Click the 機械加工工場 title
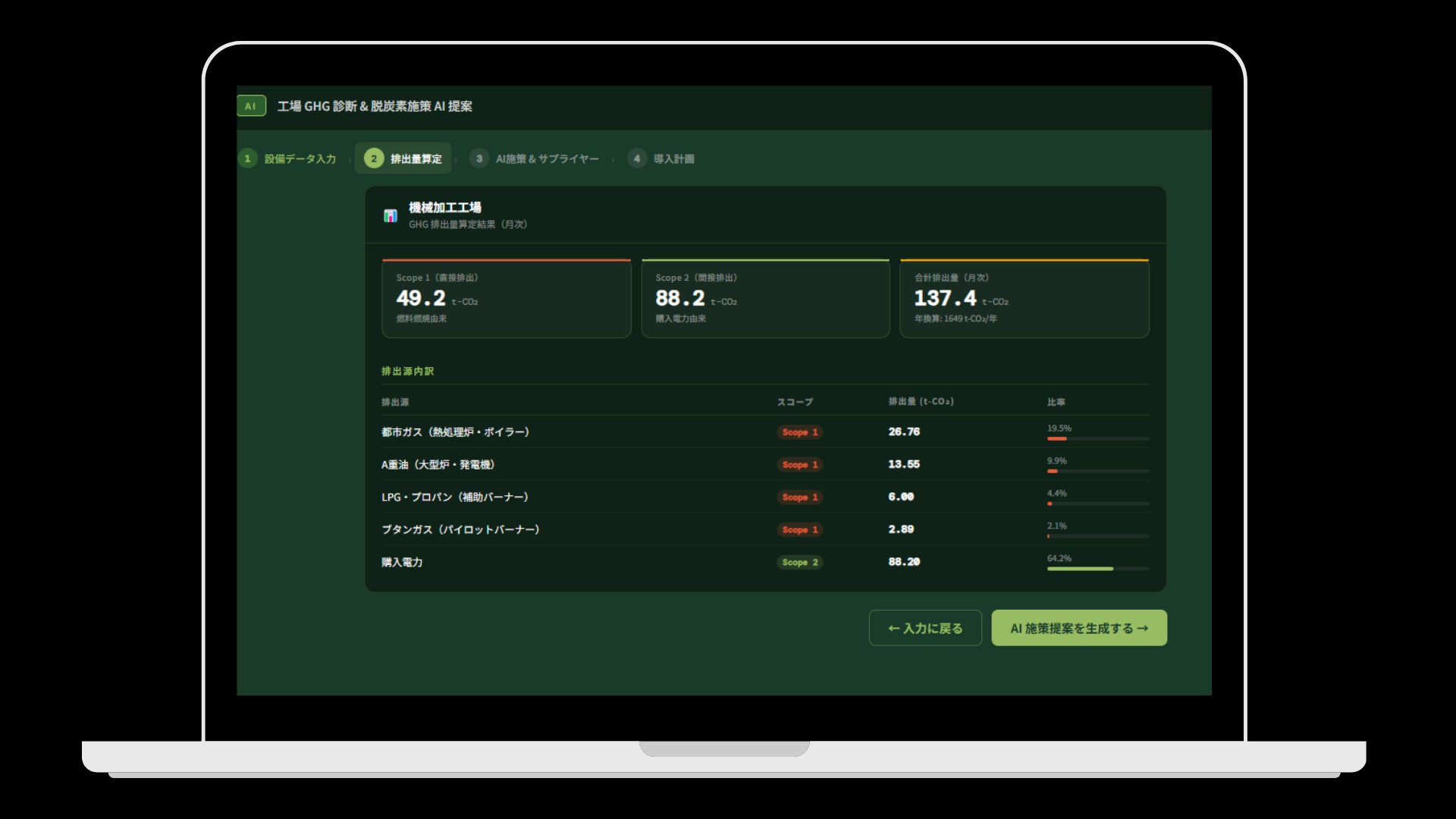1456x819 pixels. [445, 208]
